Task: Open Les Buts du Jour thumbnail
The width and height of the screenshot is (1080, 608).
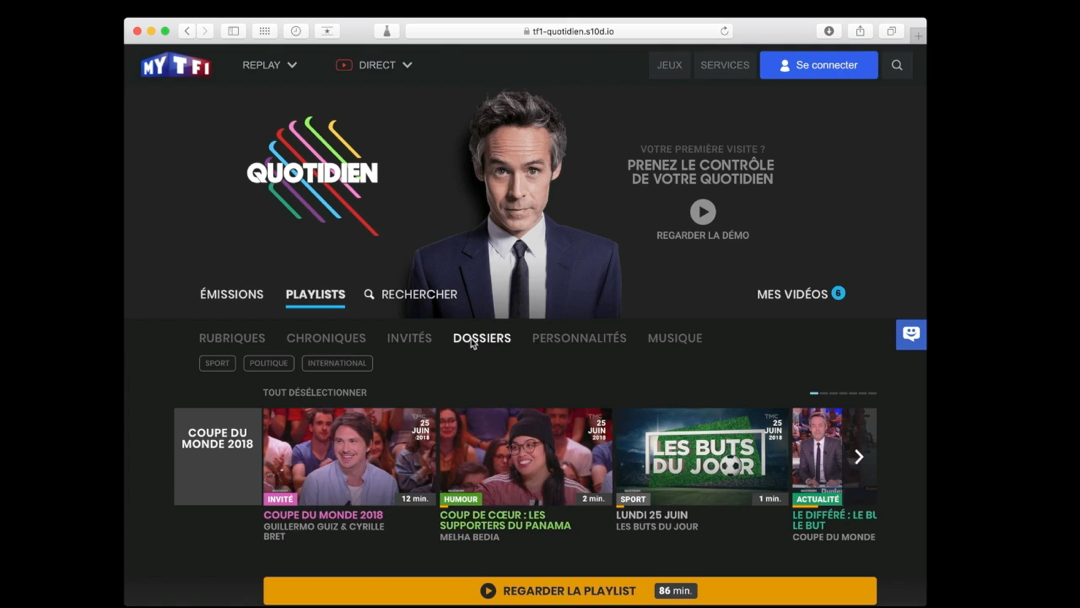Action: (702, 457)
